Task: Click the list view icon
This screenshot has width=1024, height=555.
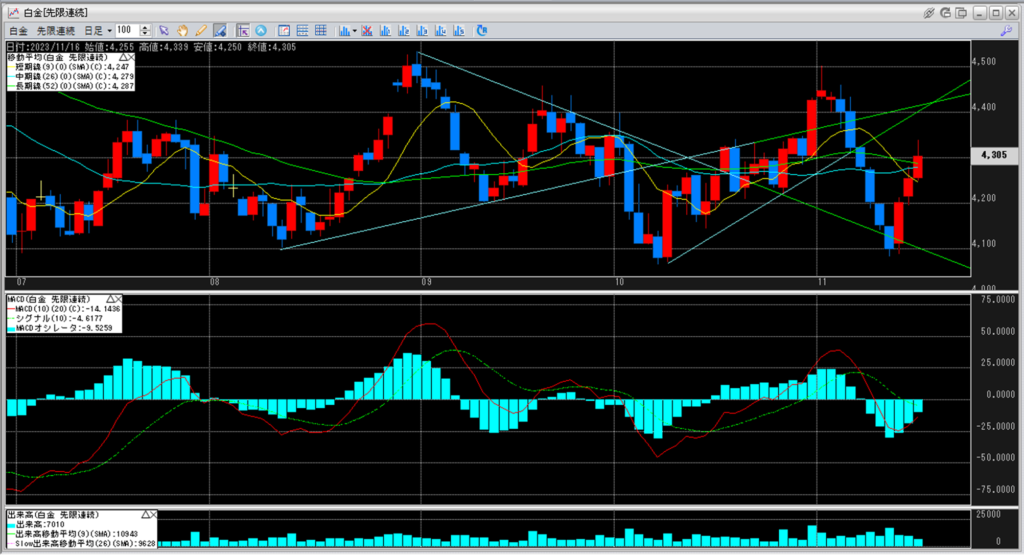Action: pyautogui.click(x=302, y=31)
